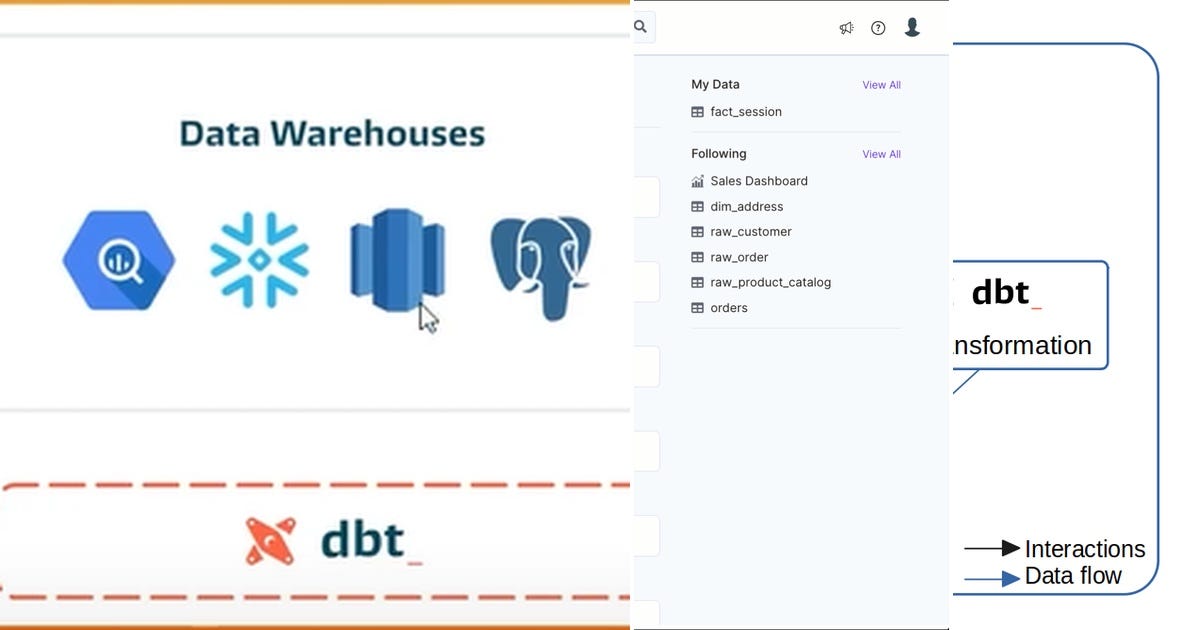
Task: Open the raw_product_catalog table
Action: click(771, 282)
